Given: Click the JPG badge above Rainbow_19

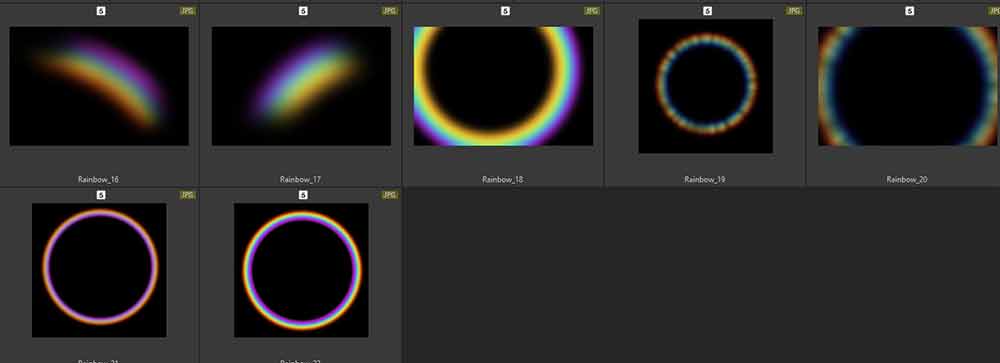Looking at the screenshot, I should coord(793,11).
